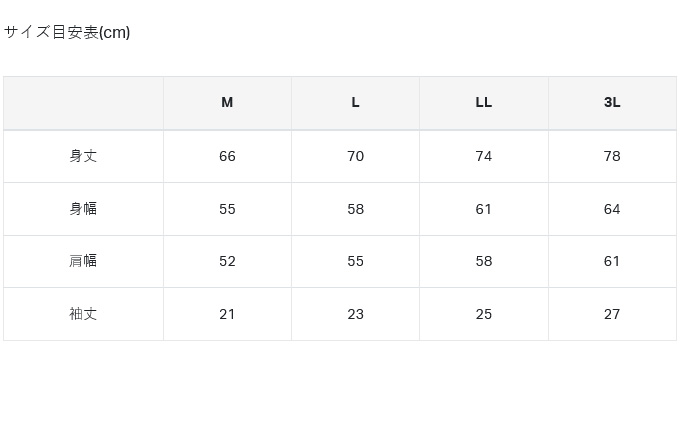Select the 3L size column header
The width and height of the screenshot is (680, 431).
click(x=612, y=103)
